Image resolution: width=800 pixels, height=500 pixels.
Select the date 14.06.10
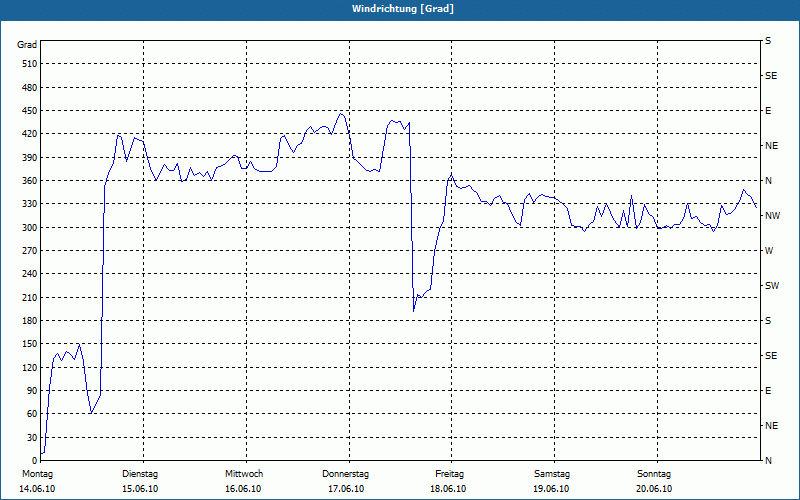(37, 489)
